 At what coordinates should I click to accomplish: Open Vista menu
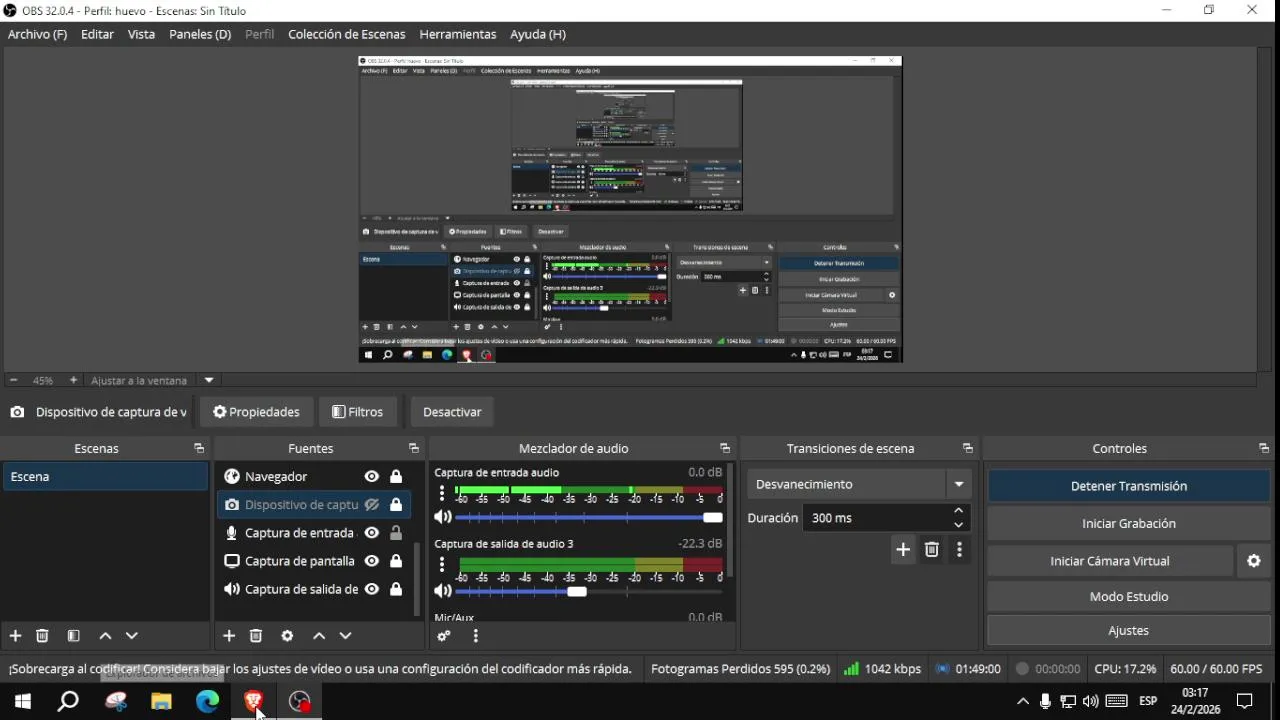[141, 34]
